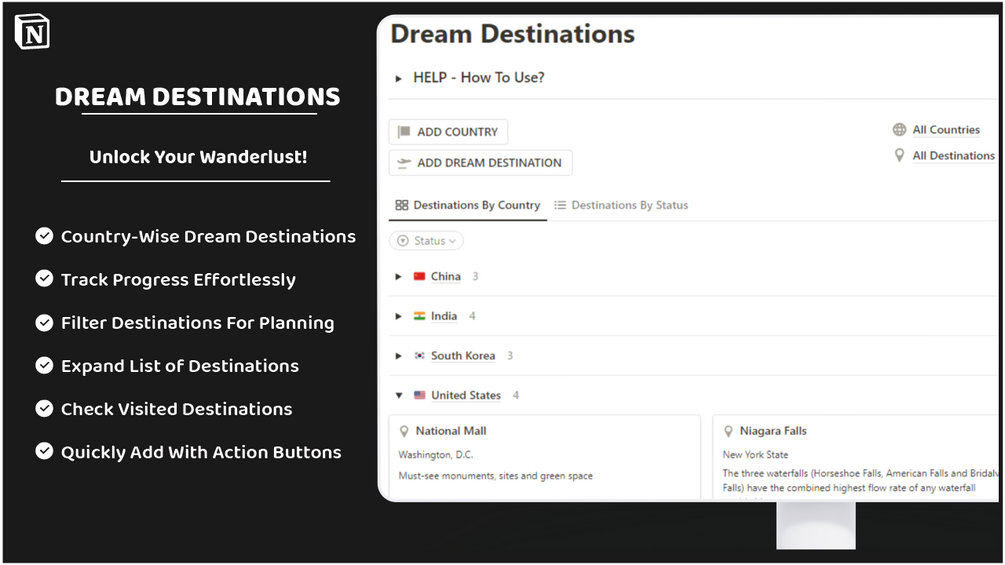
Task: Click the China flag icon
Action: click(419, 277)
